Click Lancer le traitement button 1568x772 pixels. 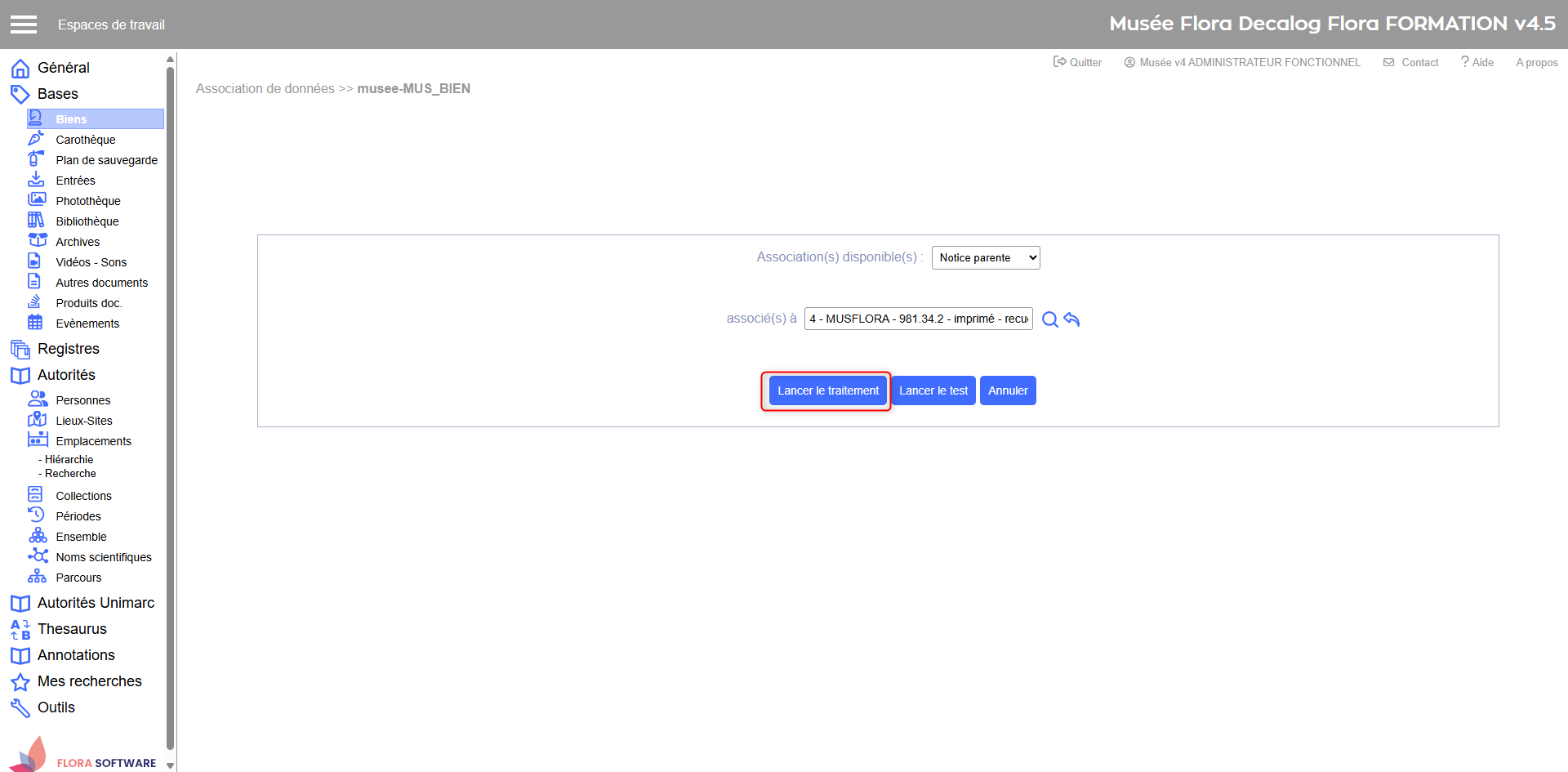[828, 390]
